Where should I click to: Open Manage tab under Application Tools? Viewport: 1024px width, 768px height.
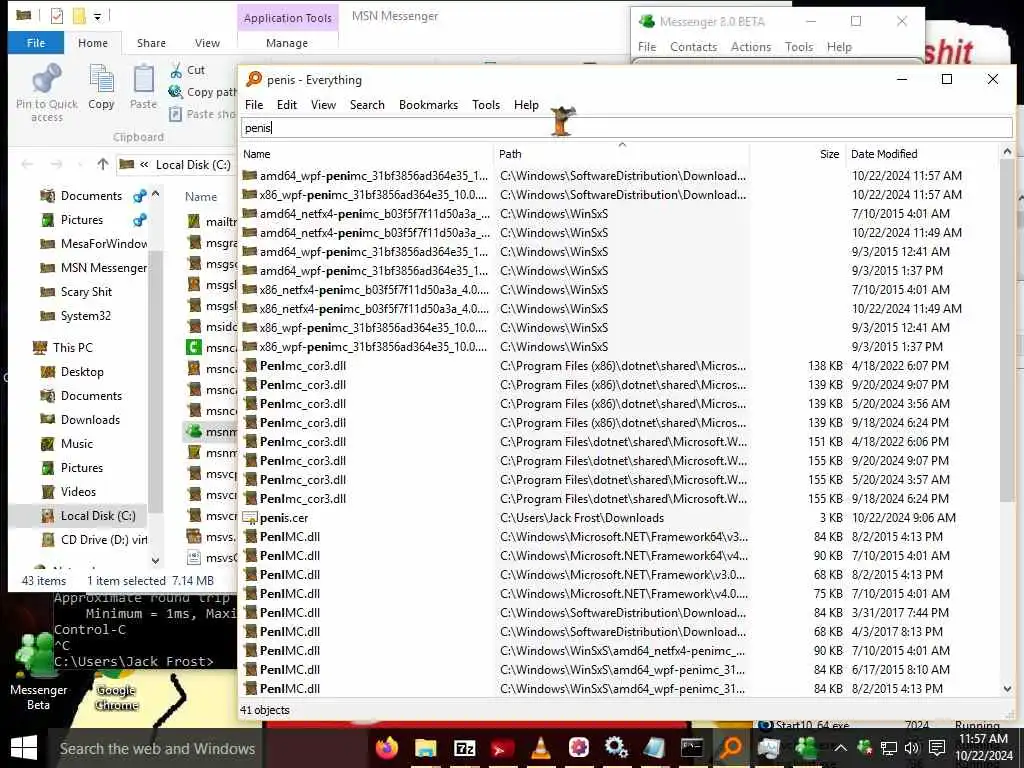pos(287,43)
